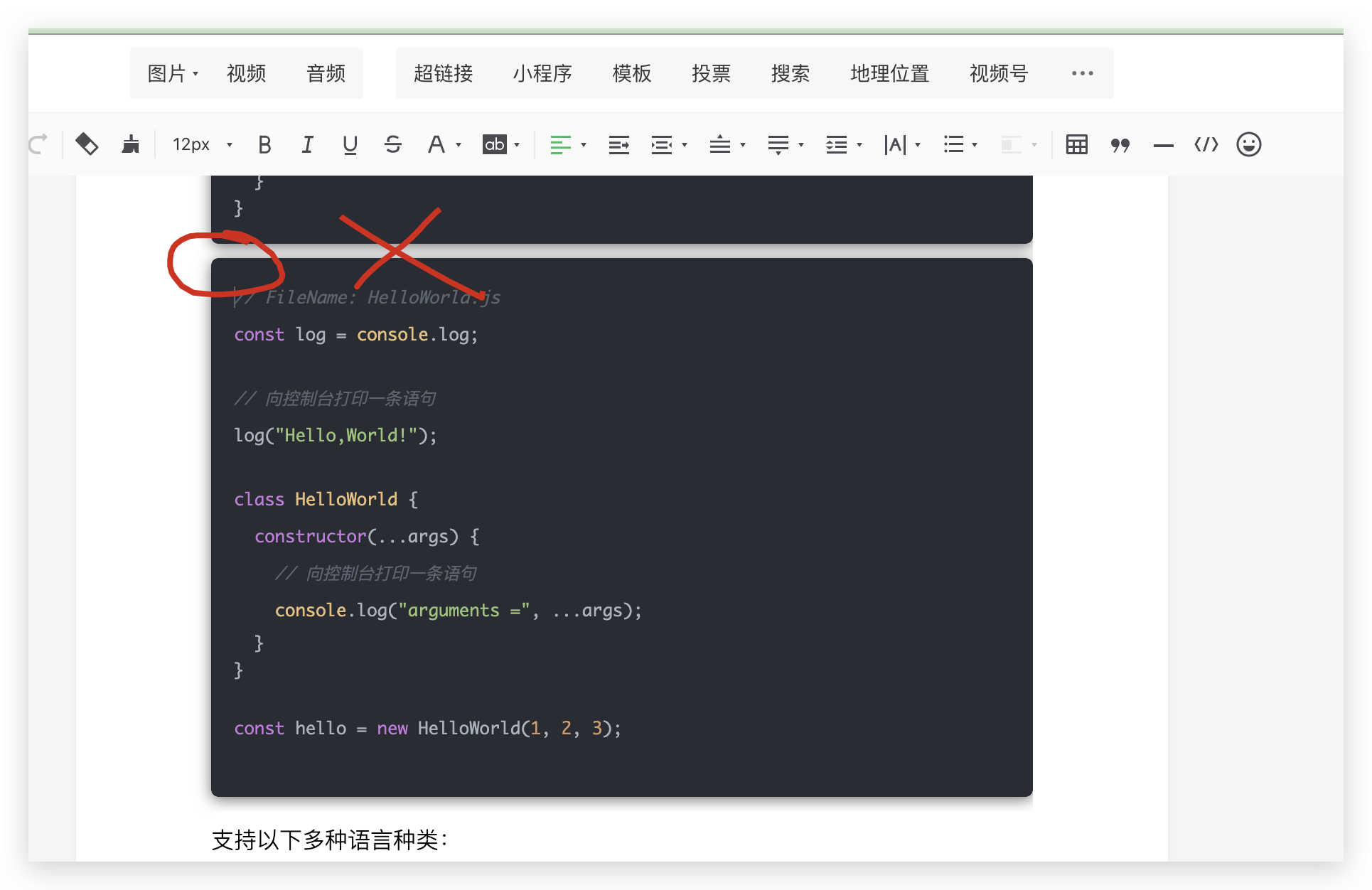Click 模板 menu item
Screen dimensions: 1372x890
(x=632, y=73)
